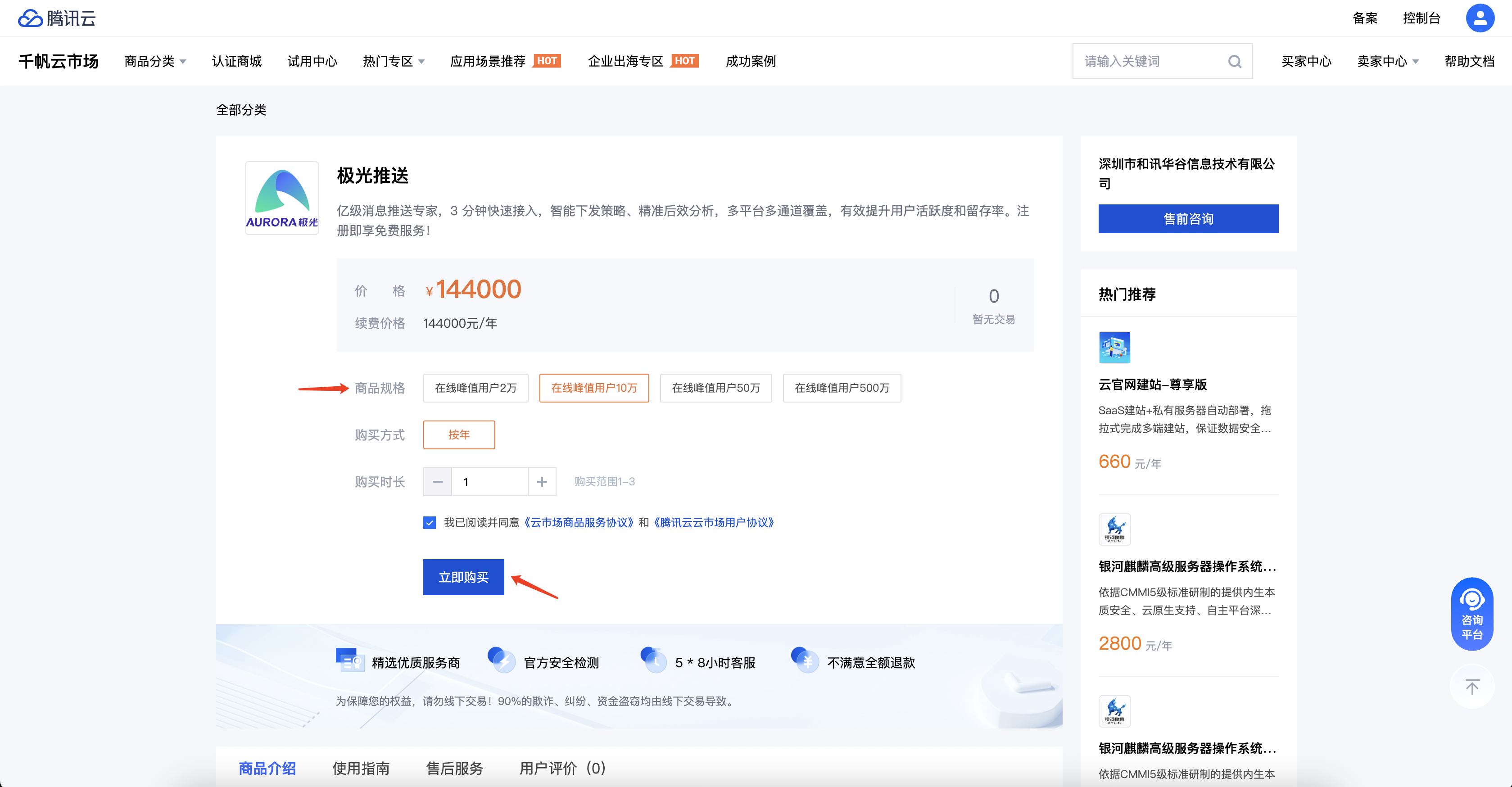Click the Tencent Cloud logo
1512x787 pixels.
click(57, 18)
